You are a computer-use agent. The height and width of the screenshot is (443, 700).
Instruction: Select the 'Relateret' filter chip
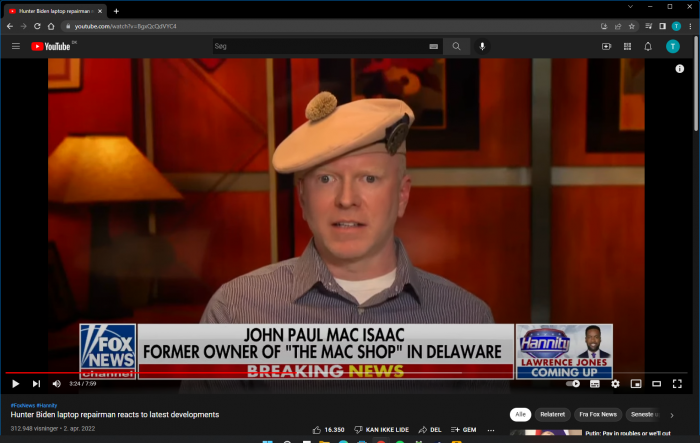click(x=552, y=414)
